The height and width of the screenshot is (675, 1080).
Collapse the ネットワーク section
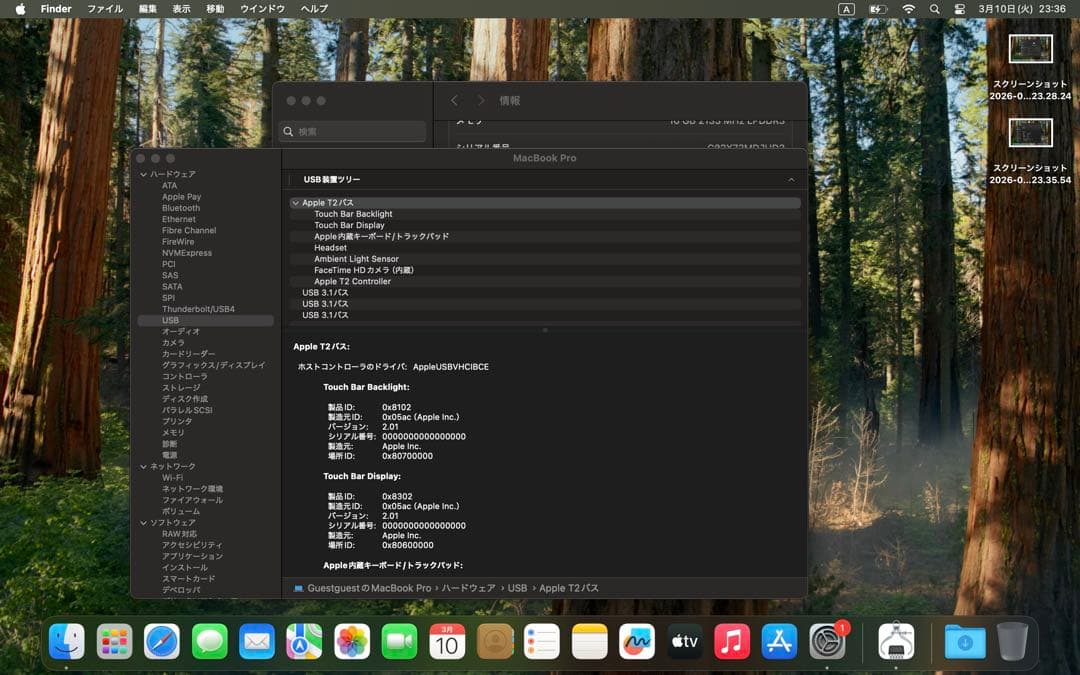(143, 466)
